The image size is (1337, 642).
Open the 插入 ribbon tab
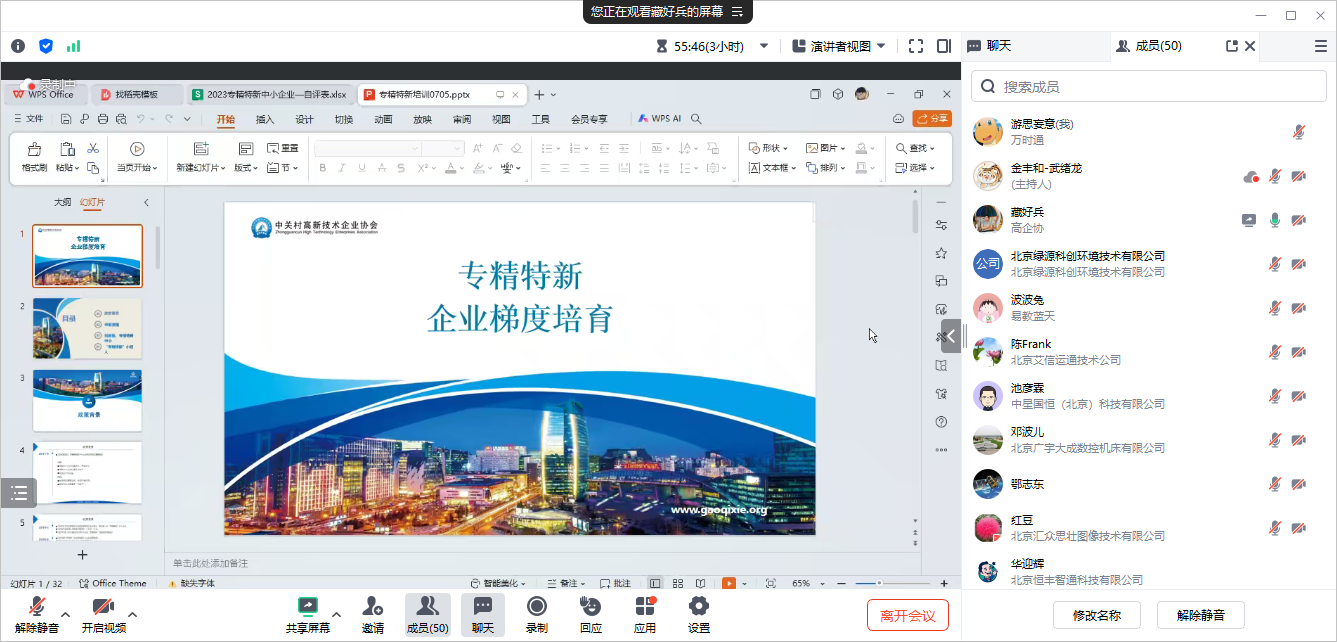[x=265, y=119]
